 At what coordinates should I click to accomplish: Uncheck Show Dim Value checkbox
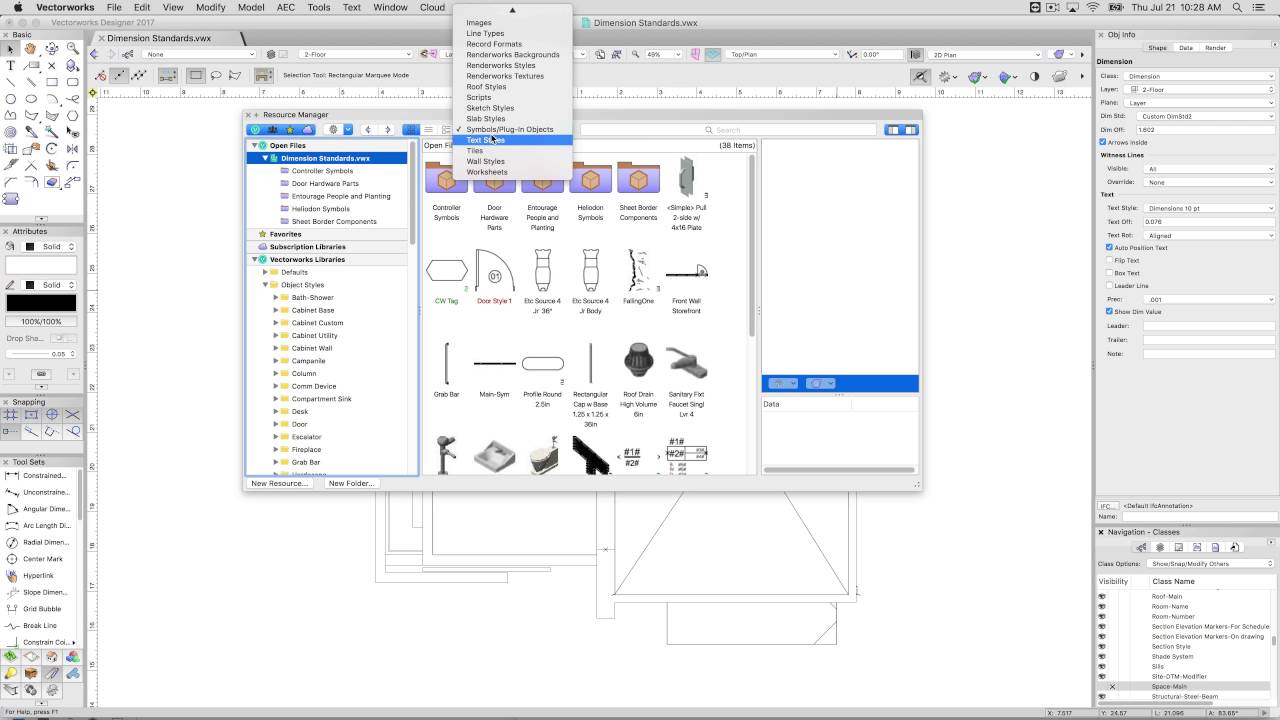[1109, 312]
